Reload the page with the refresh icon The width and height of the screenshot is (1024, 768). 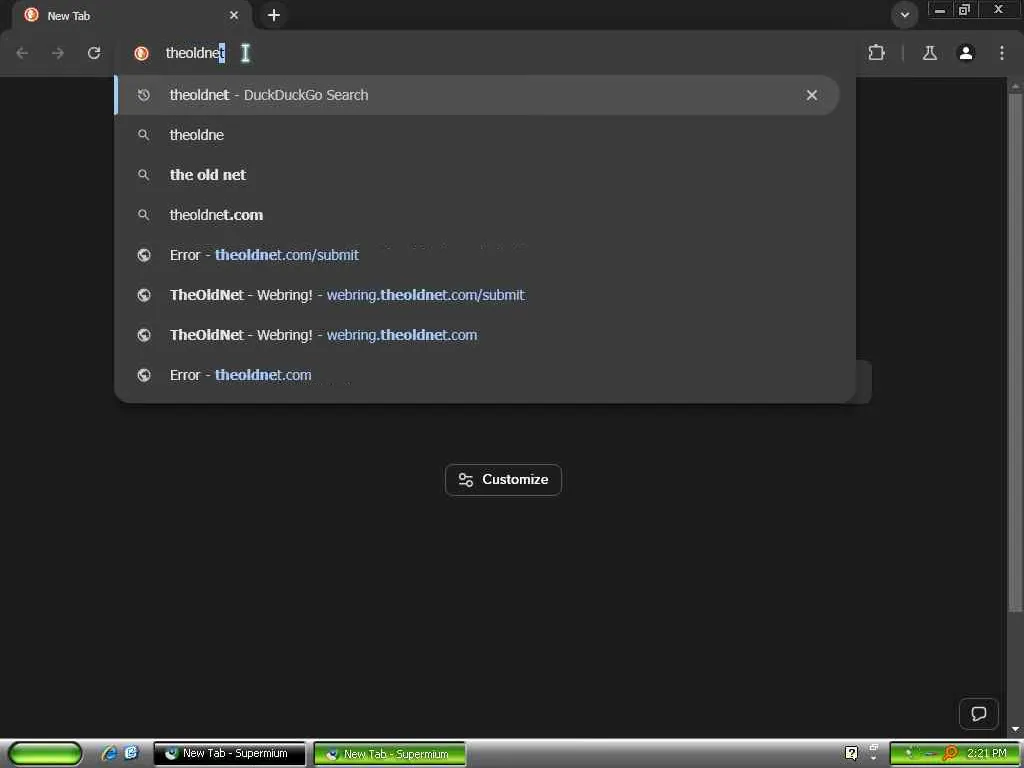pos(94,53)
